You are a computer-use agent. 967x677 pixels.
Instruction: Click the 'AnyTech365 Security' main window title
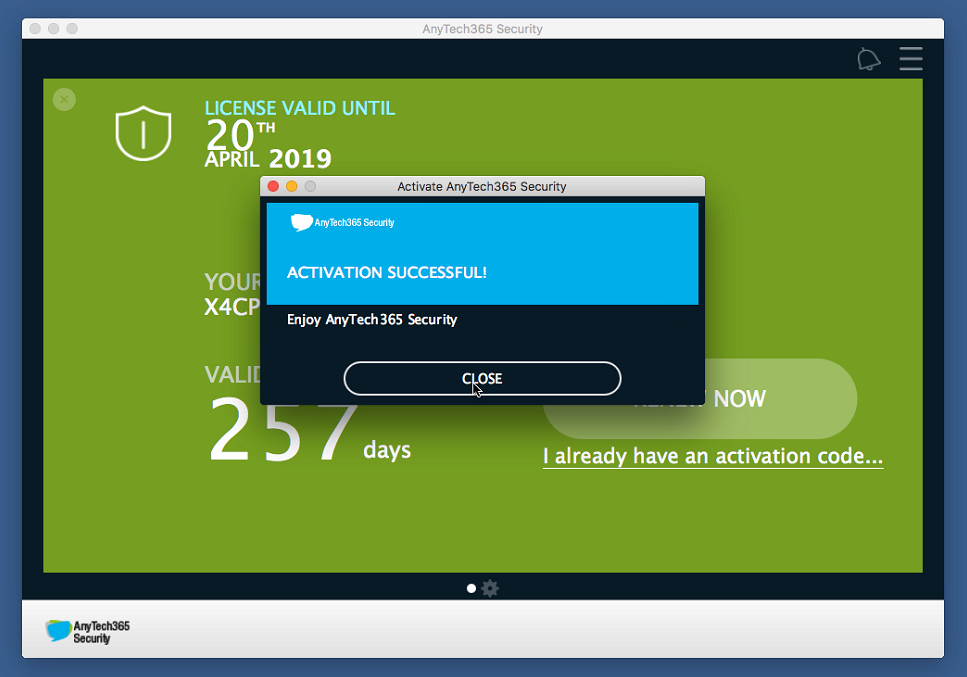tap(482, 29)
